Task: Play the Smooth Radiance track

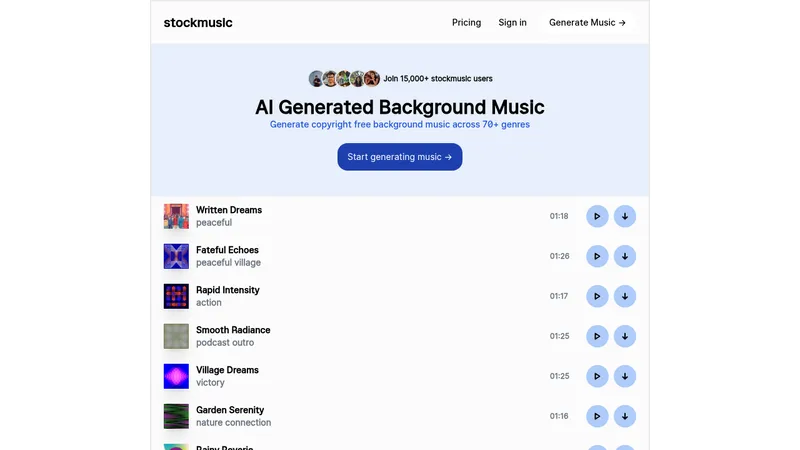Action: [x=597, y=336]
